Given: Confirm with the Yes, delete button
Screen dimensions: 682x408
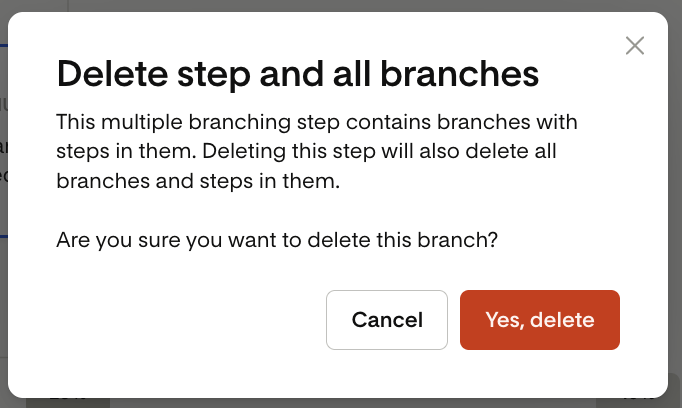Looking at the screenshot, I should pyautogui.click(x=540, y=320).
